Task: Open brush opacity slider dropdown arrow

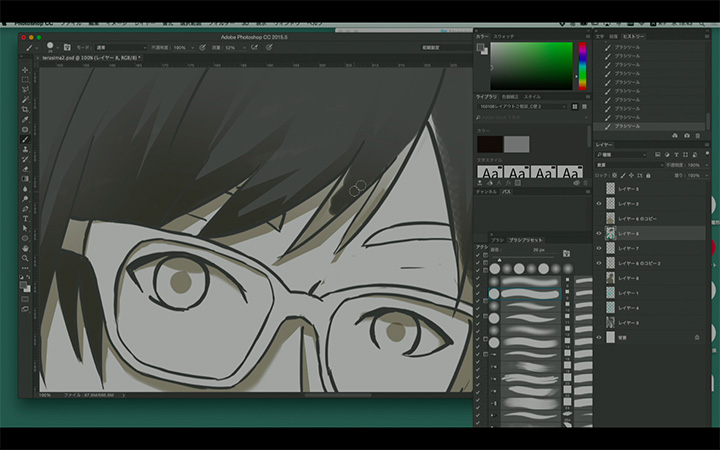Action: click(192, 48)
